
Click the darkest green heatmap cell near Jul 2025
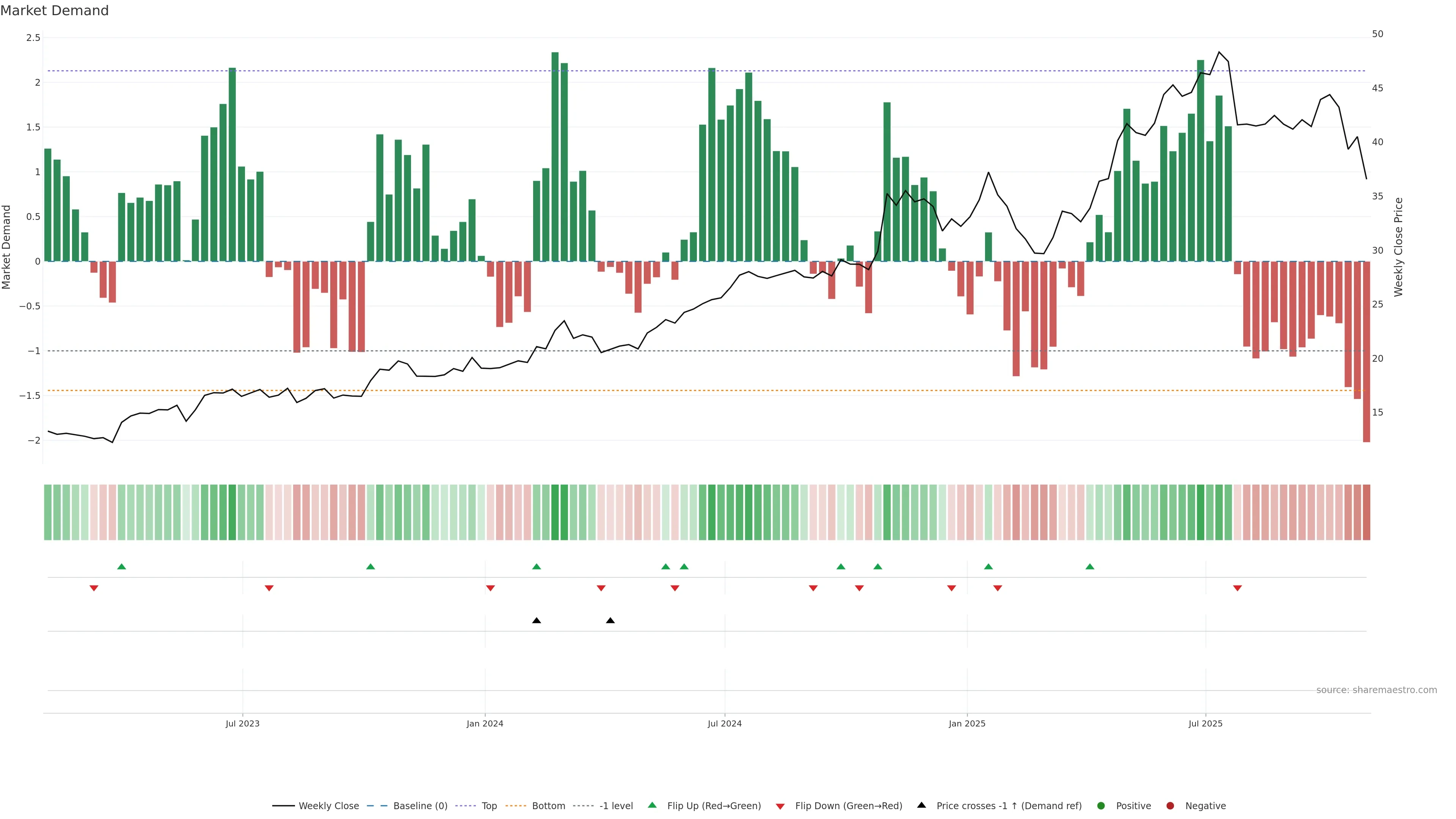1200,512
